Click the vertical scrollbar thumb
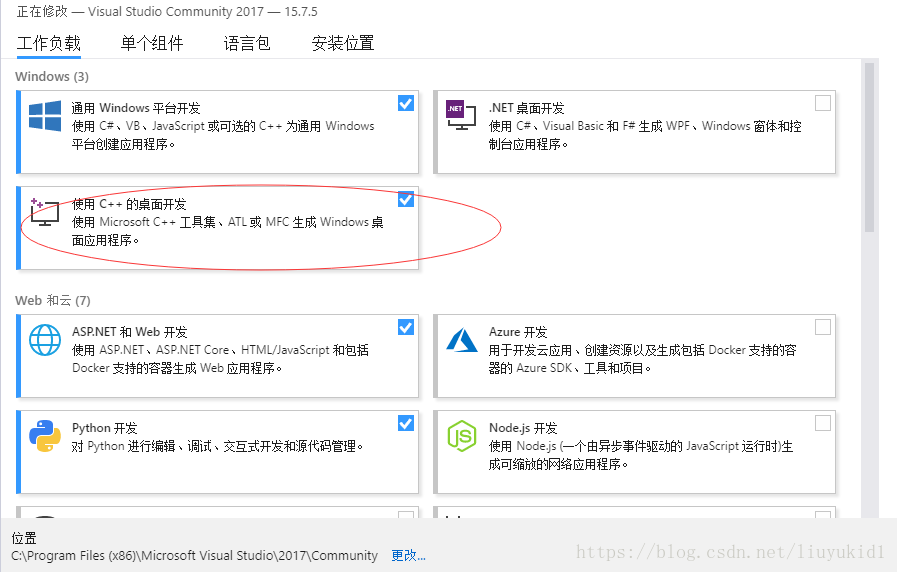The width and height of the screenshot is (897, 572). coord(870,147)
